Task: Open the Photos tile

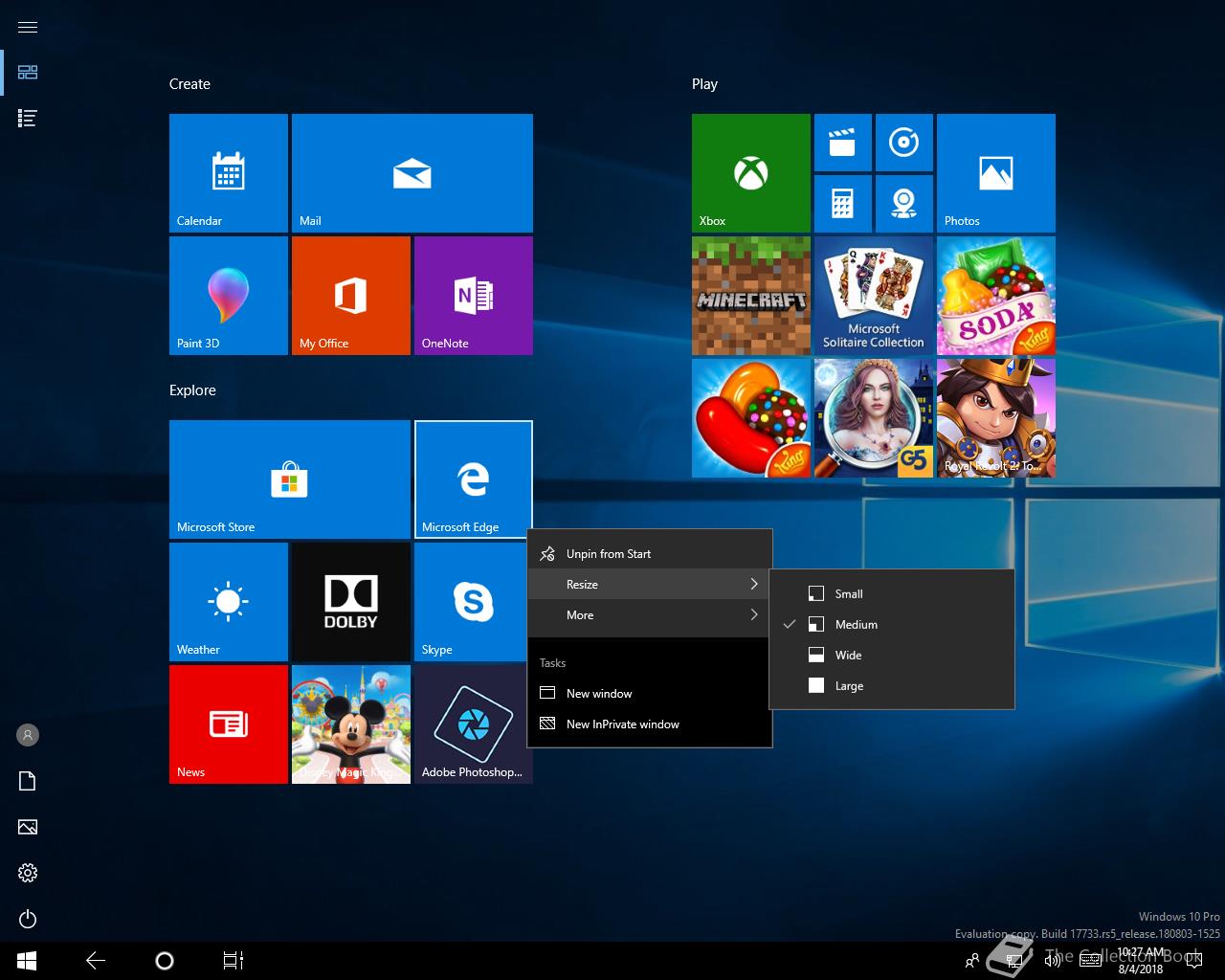Action: [x=996, y=173]
